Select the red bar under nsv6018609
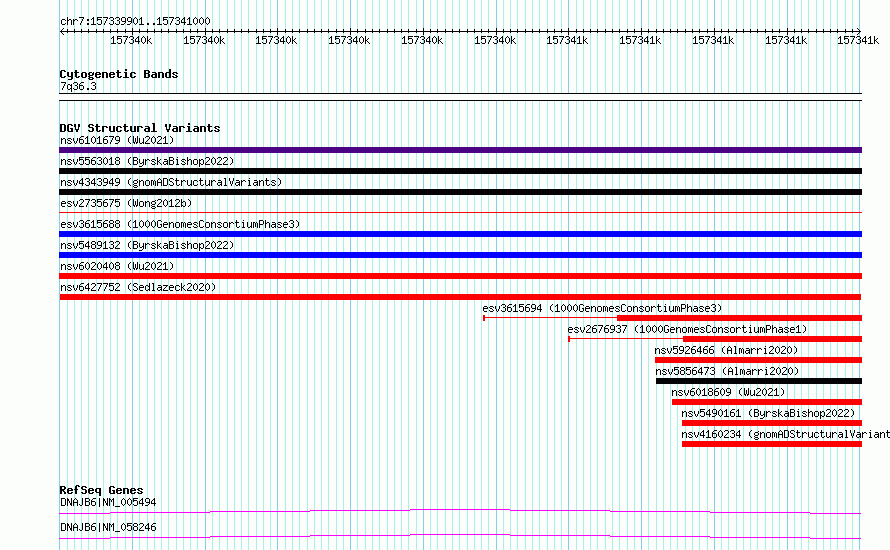890x550 pixels. pos(767,402)
